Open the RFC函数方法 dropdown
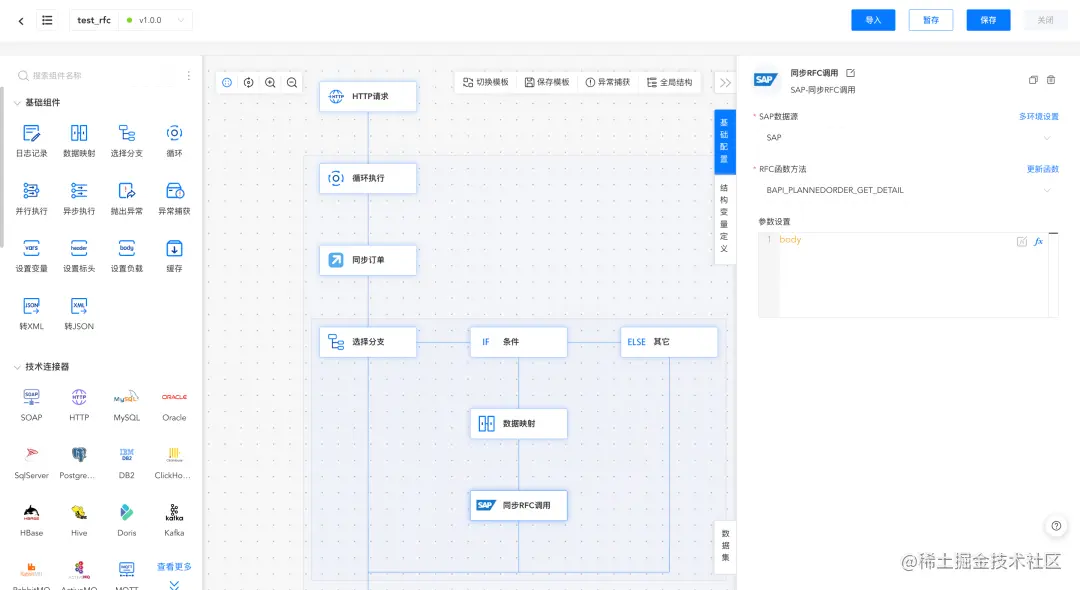This screenshot has width=1080, height=590. coord(908,190)
